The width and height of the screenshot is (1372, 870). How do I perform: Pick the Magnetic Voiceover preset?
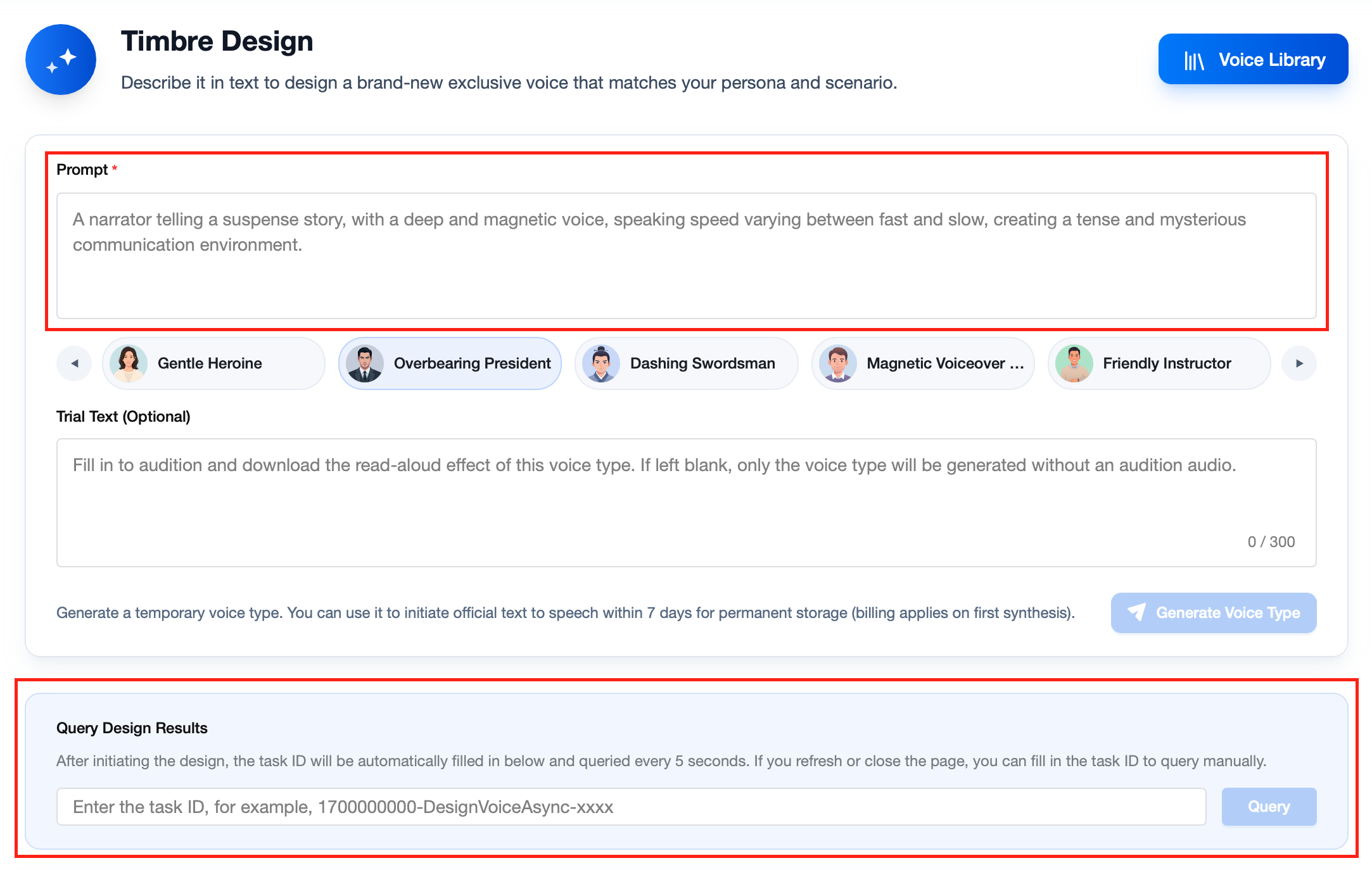coord(923,363)
